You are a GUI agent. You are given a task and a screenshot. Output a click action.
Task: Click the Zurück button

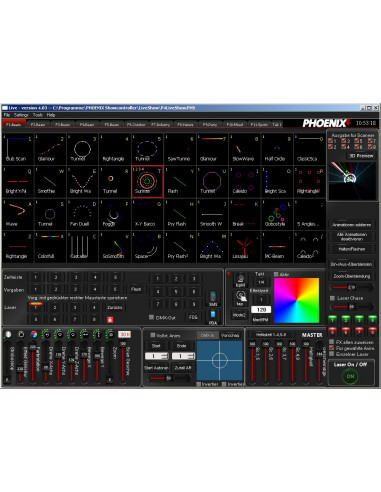click(115, 307)
